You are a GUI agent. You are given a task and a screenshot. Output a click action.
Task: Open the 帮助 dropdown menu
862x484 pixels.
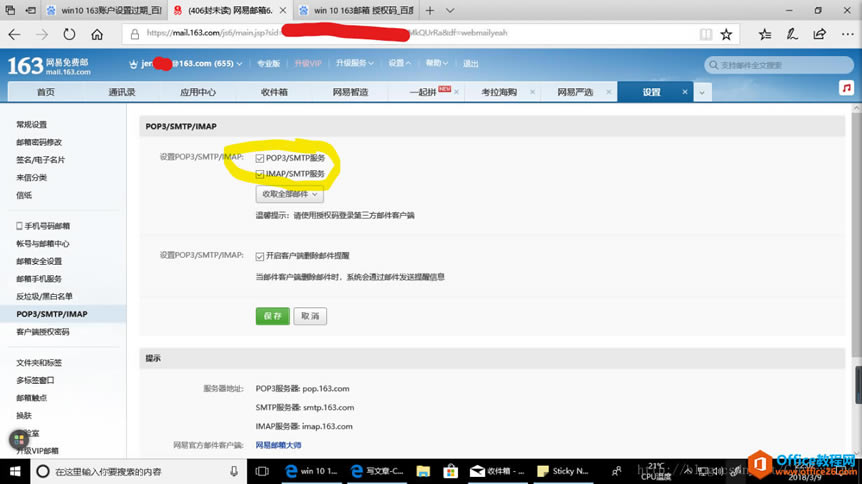pyautogui.click(x=436, y=63)
